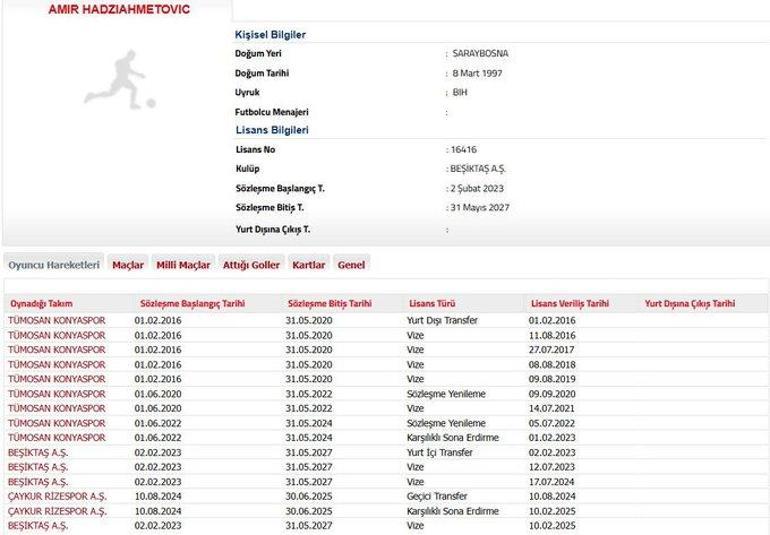Image resolution: width=770 pixels, height=535 pixels.
Task: Switch to the Kartlar tab
Action: [x=309, y=265]
